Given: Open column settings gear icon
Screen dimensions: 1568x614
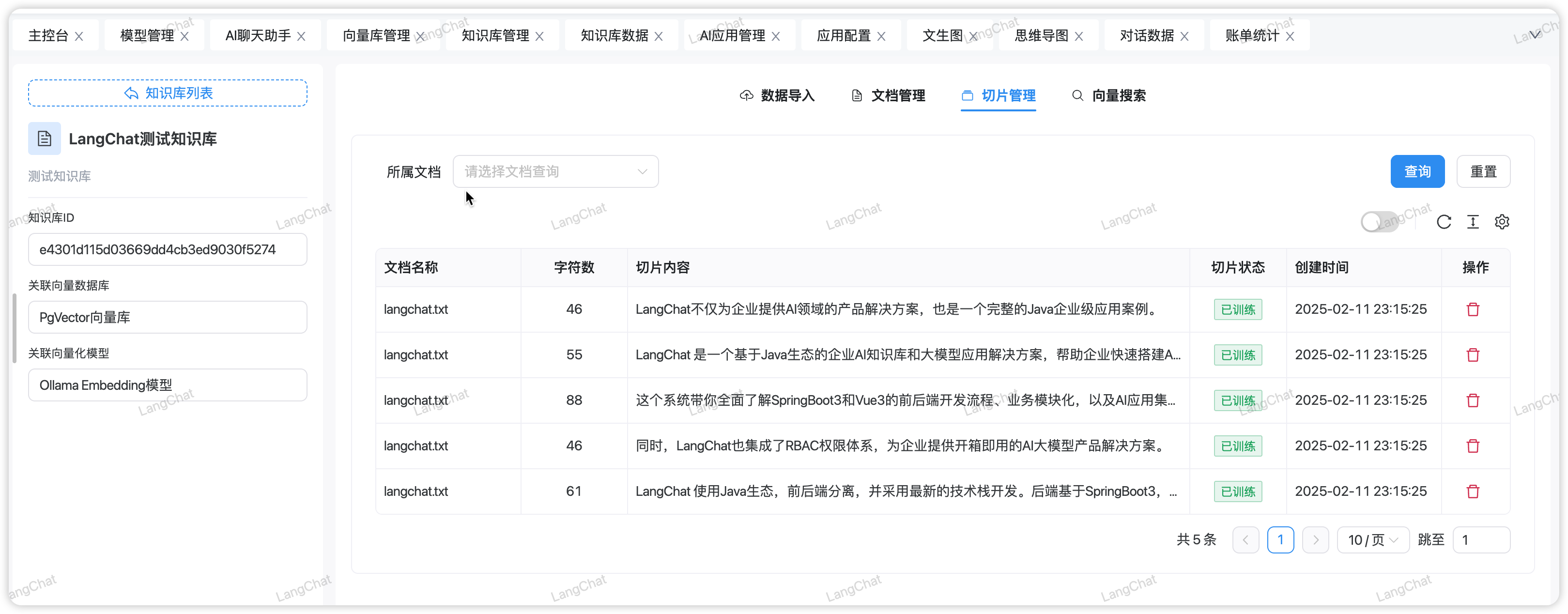Looking at the screenshot, I should (1502, 222).
